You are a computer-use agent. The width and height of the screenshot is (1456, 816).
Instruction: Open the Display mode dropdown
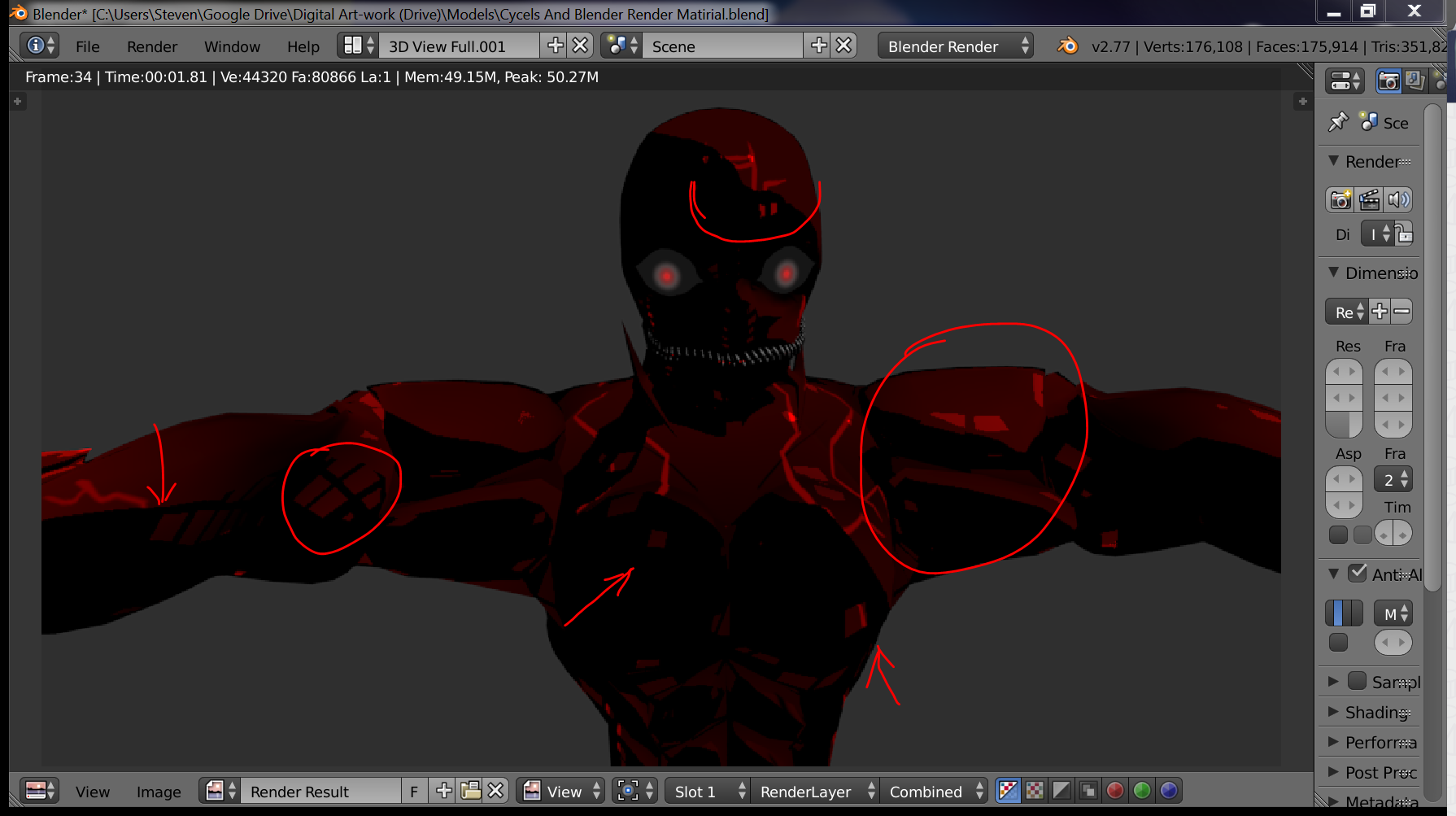click(x=1377, y=234)
